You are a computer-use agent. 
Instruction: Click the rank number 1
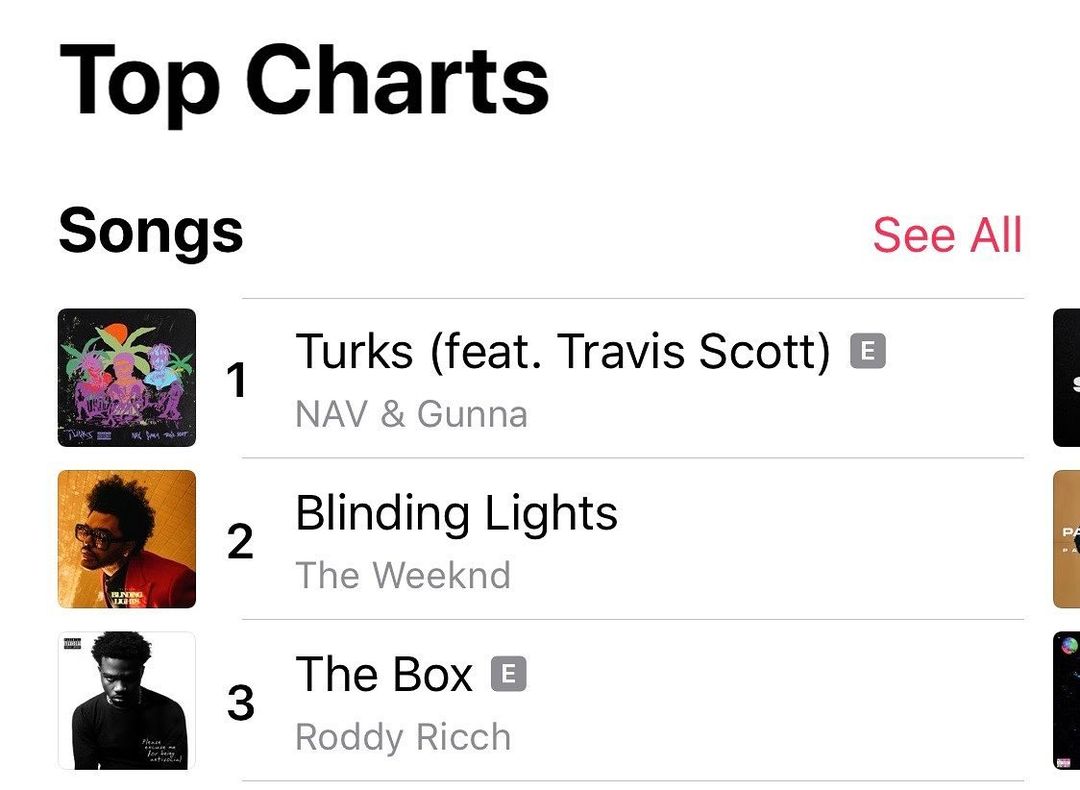coord(237,381)
